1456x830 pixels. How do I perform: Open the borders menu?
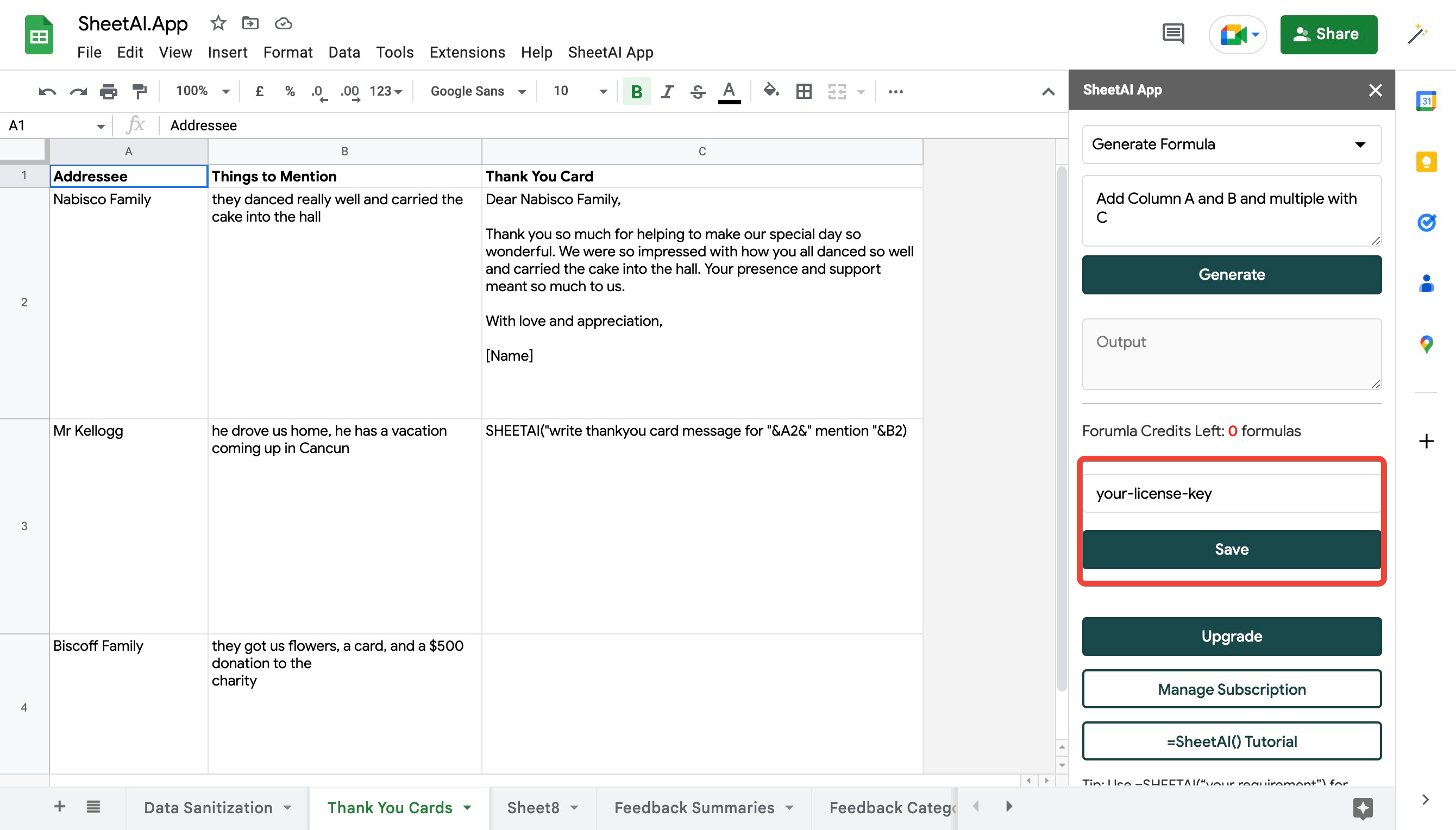click(x=804, y=91)
